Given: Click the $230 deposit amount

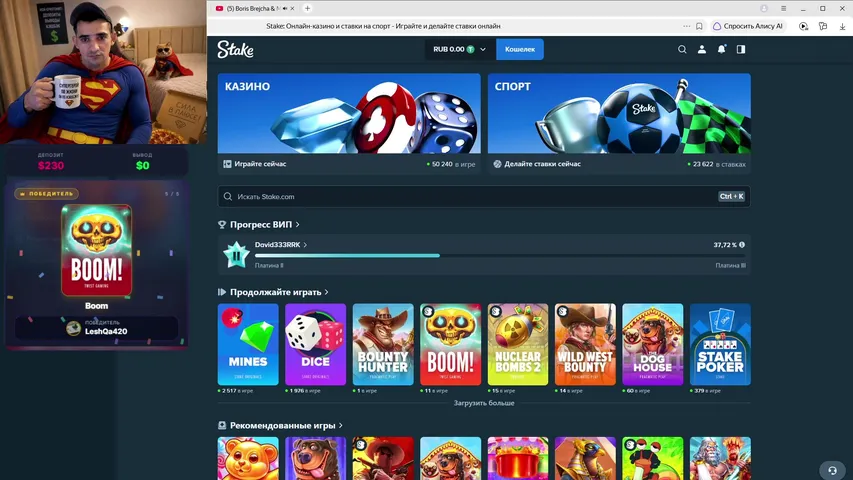Looking at the screenshot, I should (51, 165).
